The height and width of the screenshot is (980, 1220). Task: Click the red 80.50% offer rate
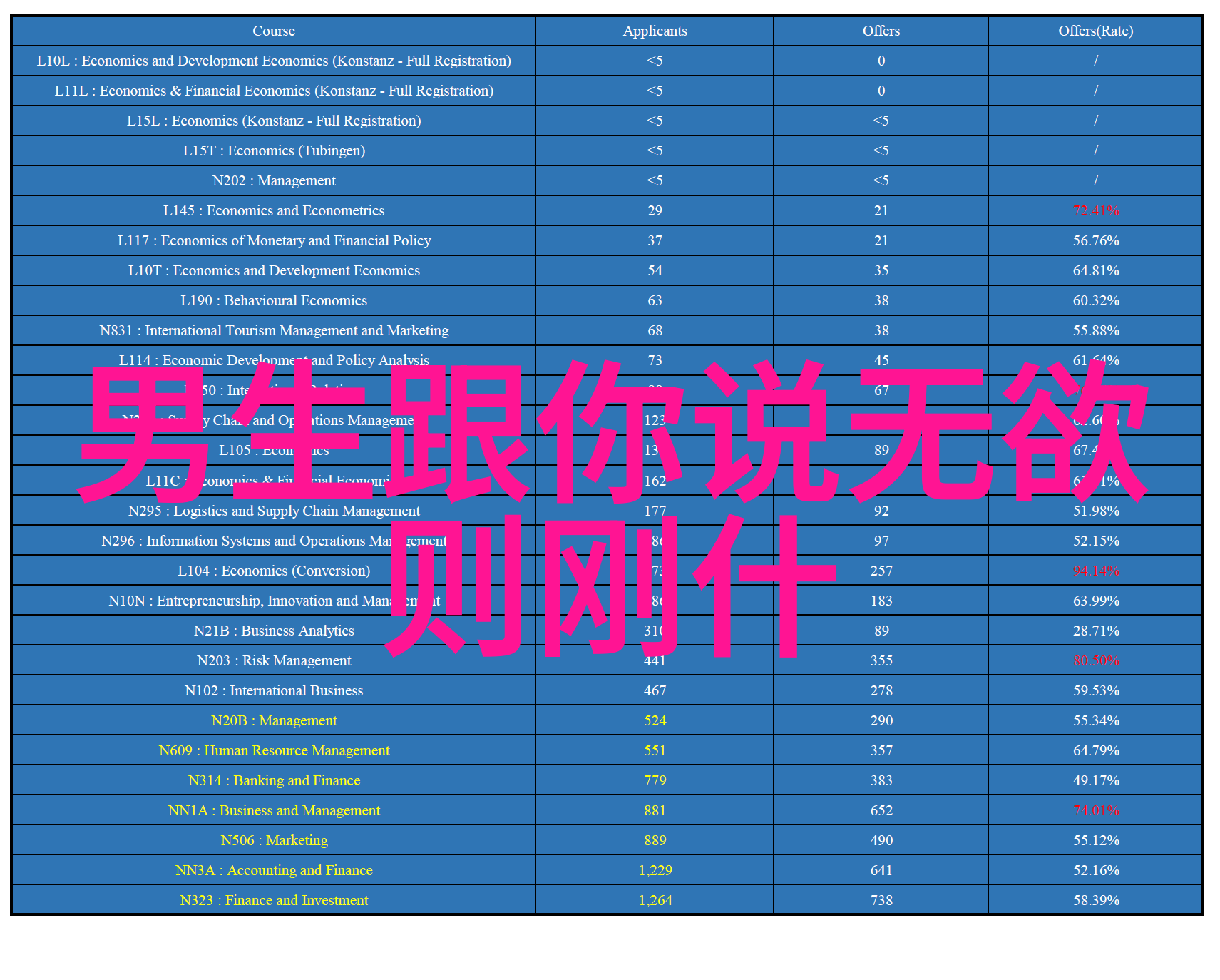point(1096,660)
